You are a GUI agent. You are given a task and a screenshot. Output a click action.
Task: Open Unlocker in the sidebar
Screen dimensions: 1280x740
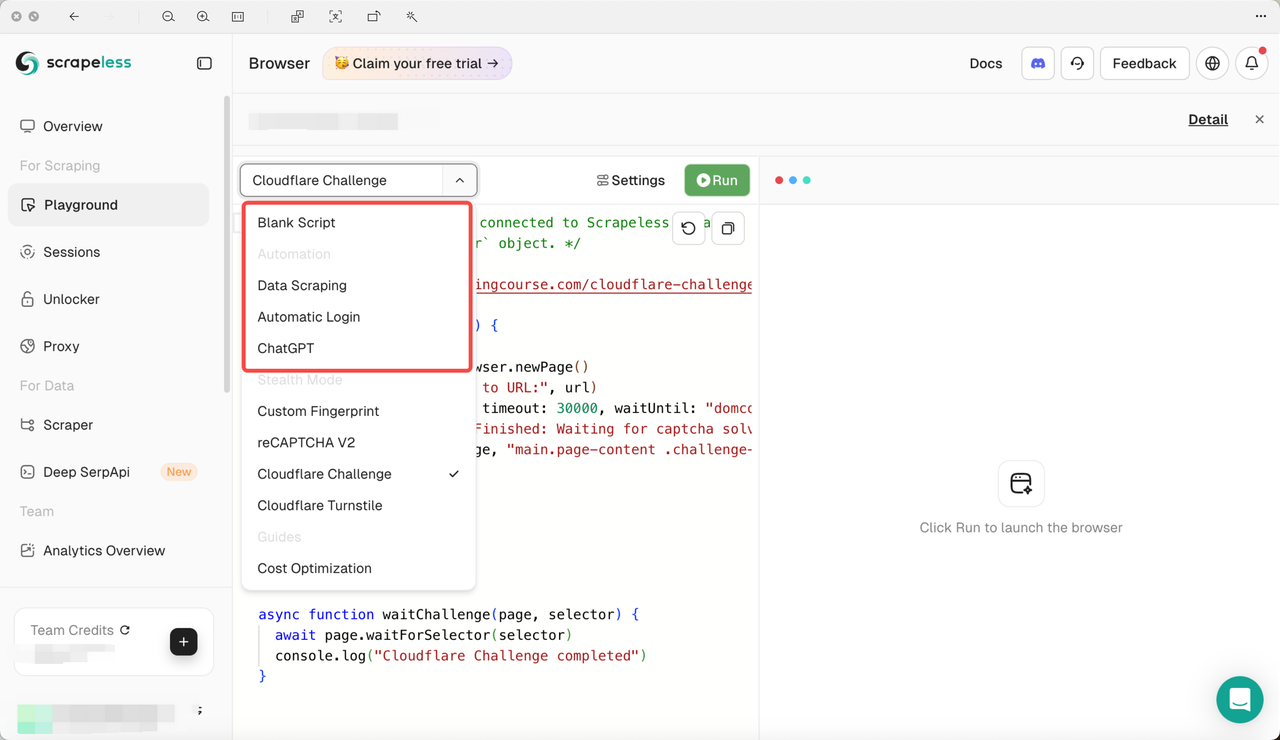[x=109, y=299]
